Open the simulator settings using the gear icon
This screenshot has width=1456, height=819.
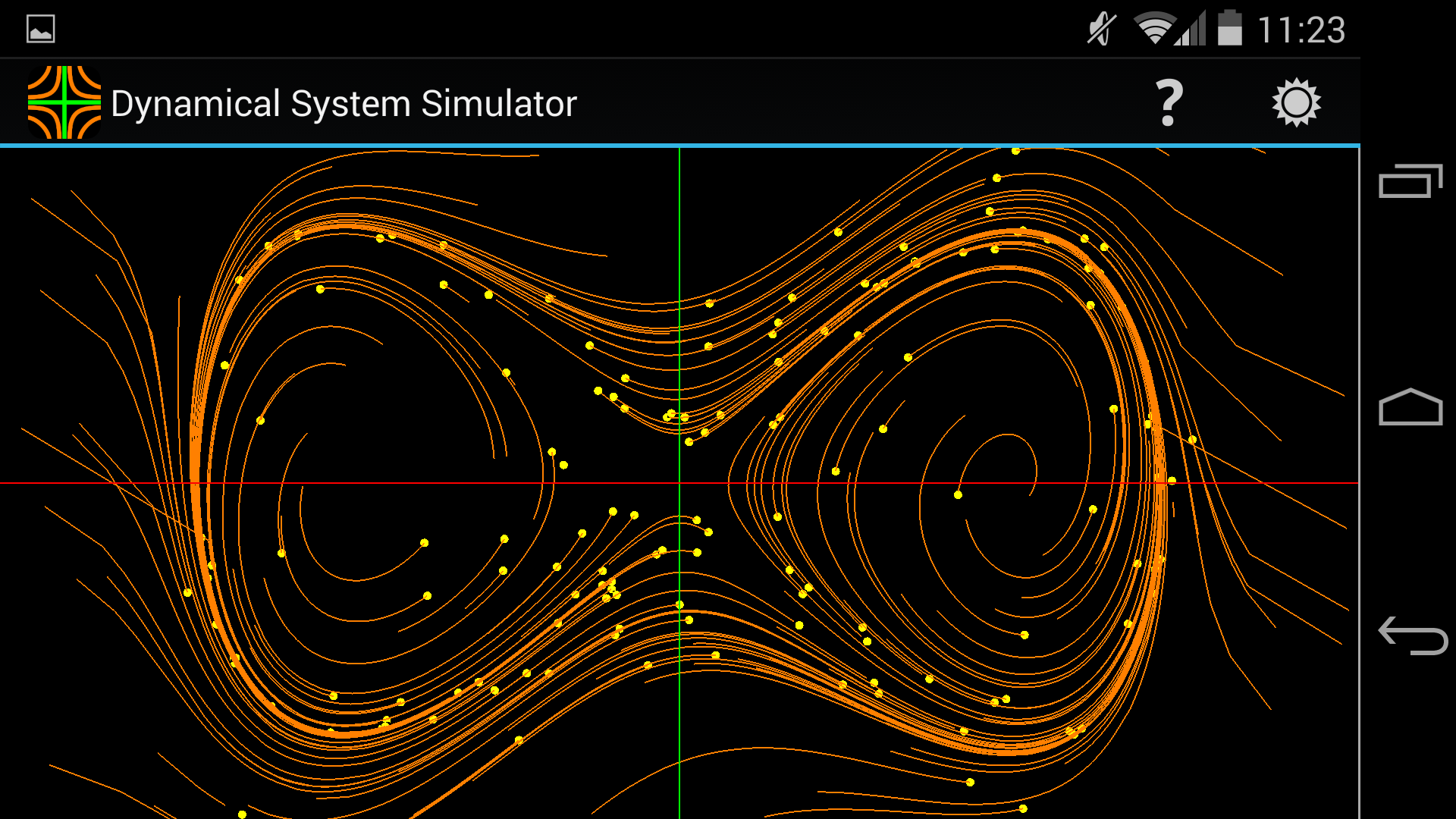[x=1297, y=101]
